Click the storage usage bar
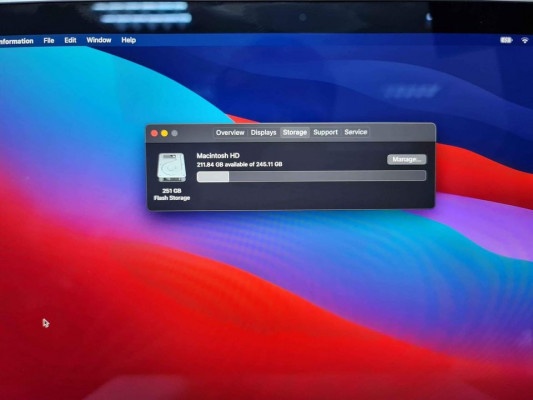Viewport: 533px width, 400px height. pyautogui.click(x=311, y=176)
